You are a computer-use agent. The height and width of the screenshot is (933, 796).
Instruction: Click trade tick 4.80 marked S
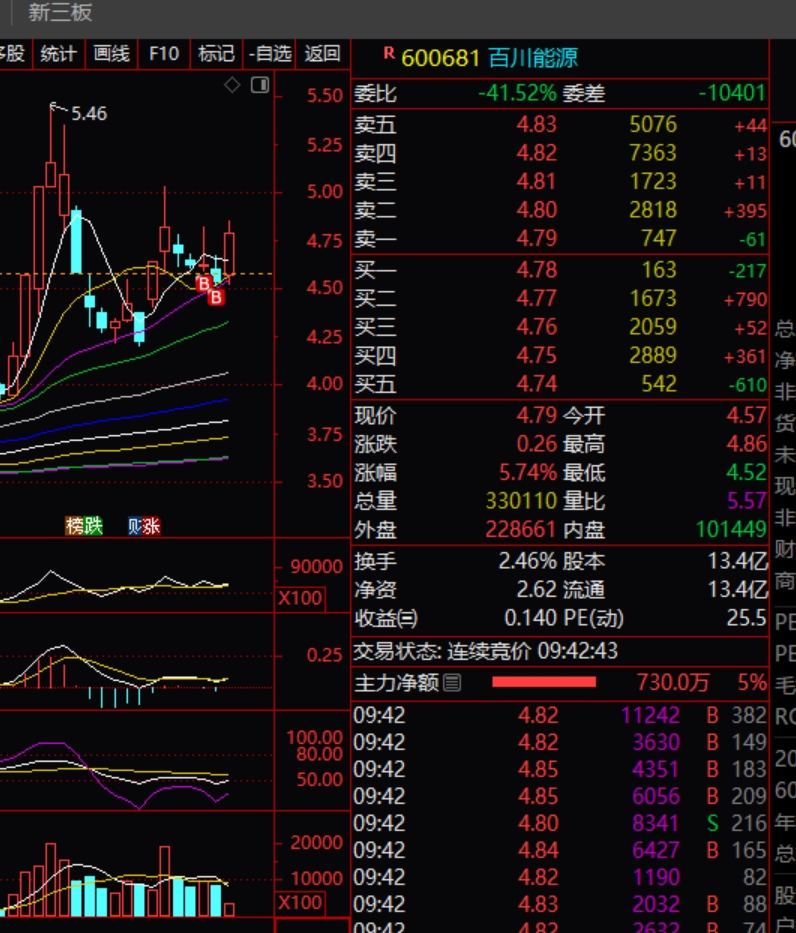coord(560,824)
